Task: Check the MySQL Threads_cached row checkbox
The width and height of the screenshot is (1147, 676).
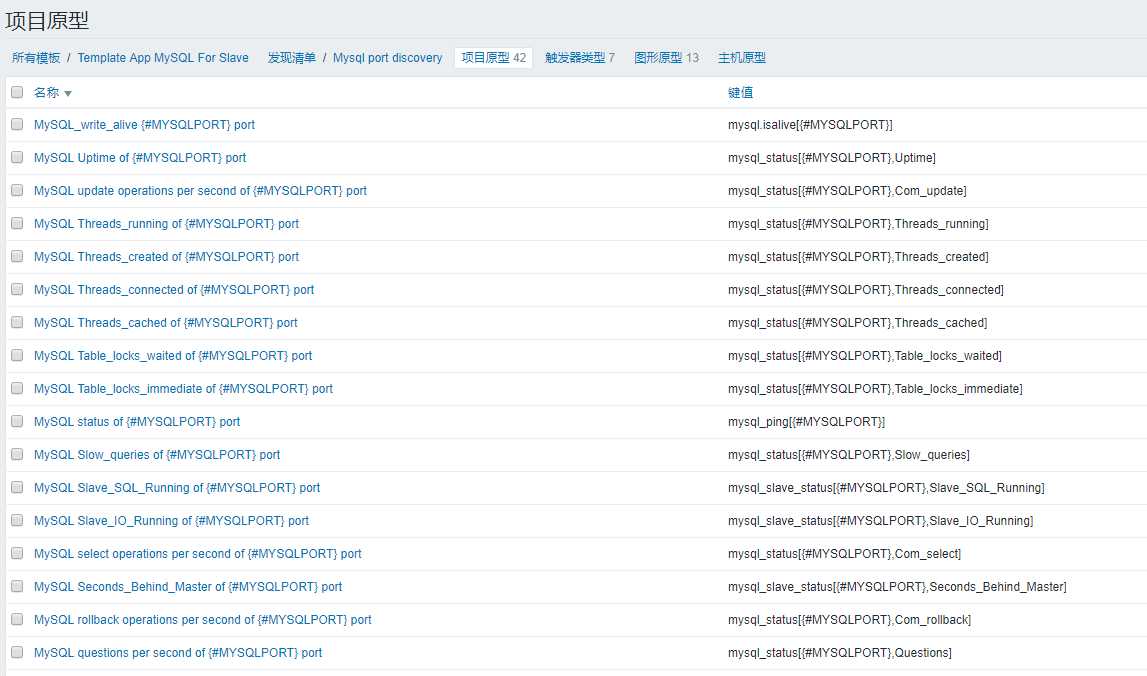Action: [x=17, y=322]
